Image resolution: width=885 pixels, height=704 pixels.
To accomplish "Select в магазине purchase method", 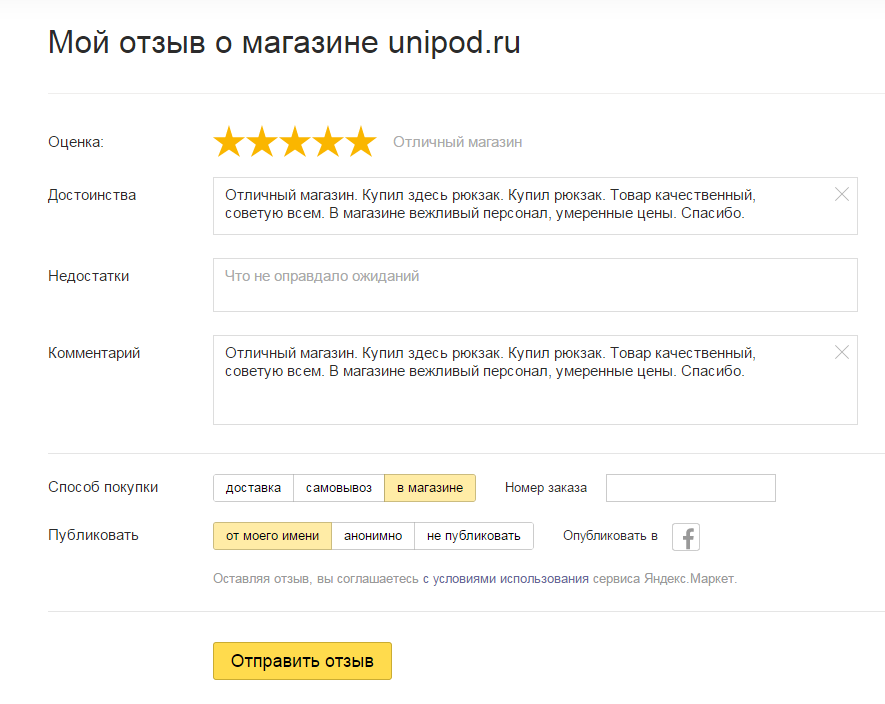I will pyautogui.click(x=430, y=488).
